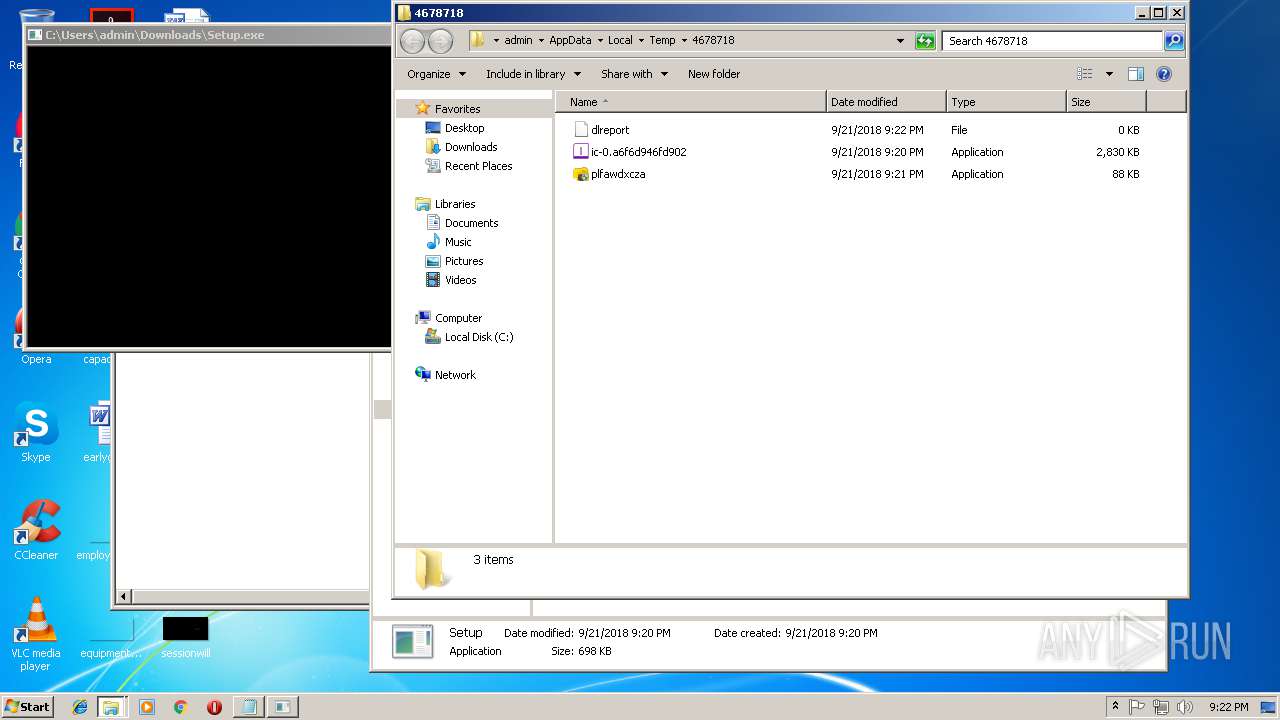Click the Setup application icon in details pane
1280x720 pixels.
(x=412, y=642)
